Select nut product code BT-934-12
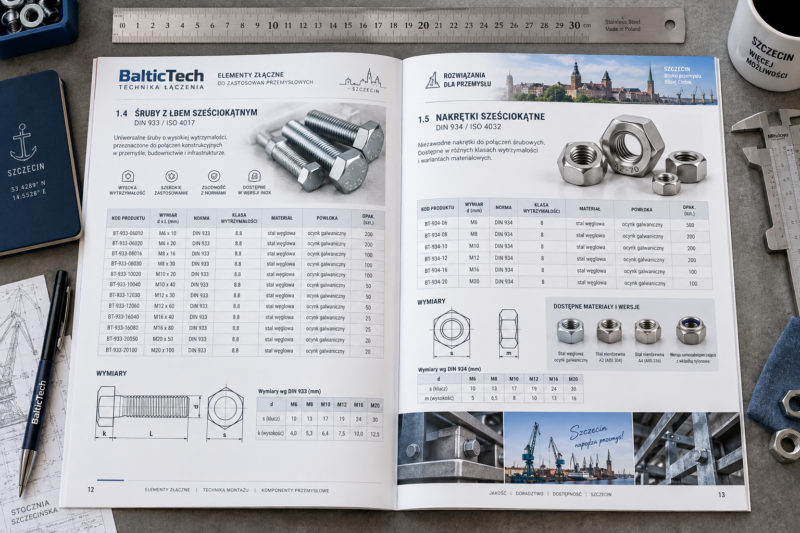 (x=436, y=258)
